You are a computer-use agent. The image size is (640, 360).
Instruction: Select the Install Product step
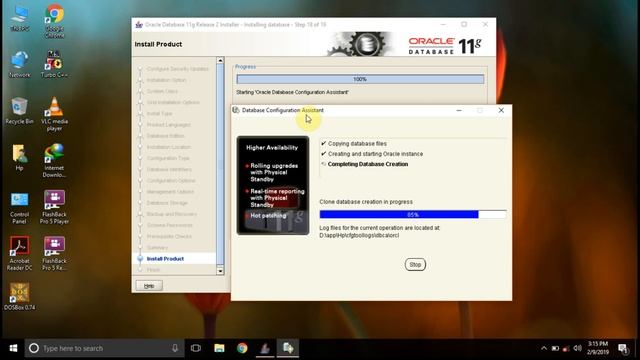(x=165, y=259)
